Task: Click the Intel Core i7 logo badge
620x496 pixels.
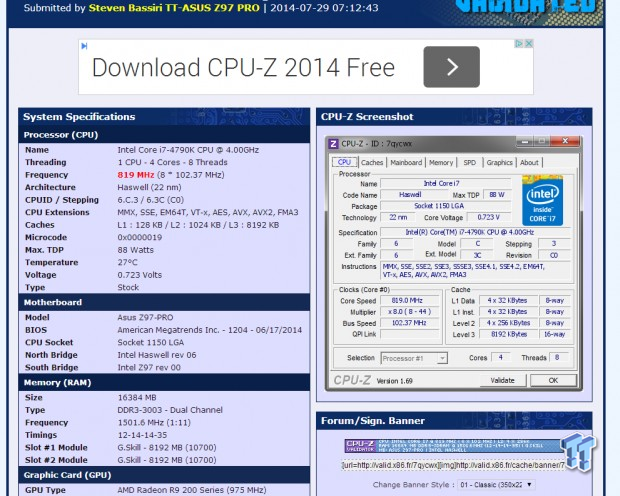Action: (x=542, y=201)
